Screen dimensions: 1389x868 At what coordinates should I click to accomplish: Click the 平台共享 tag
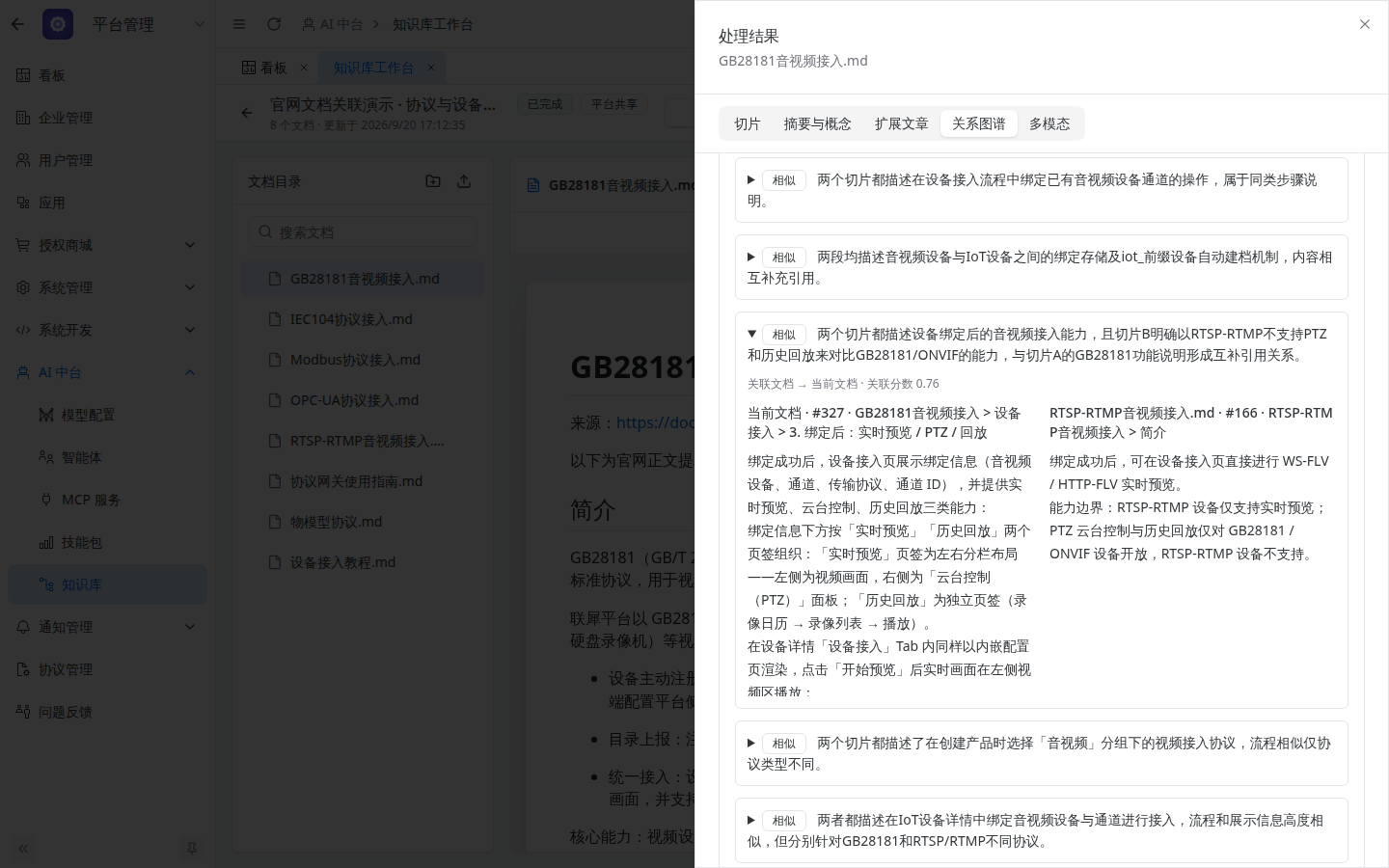click(x=614, y=104)
